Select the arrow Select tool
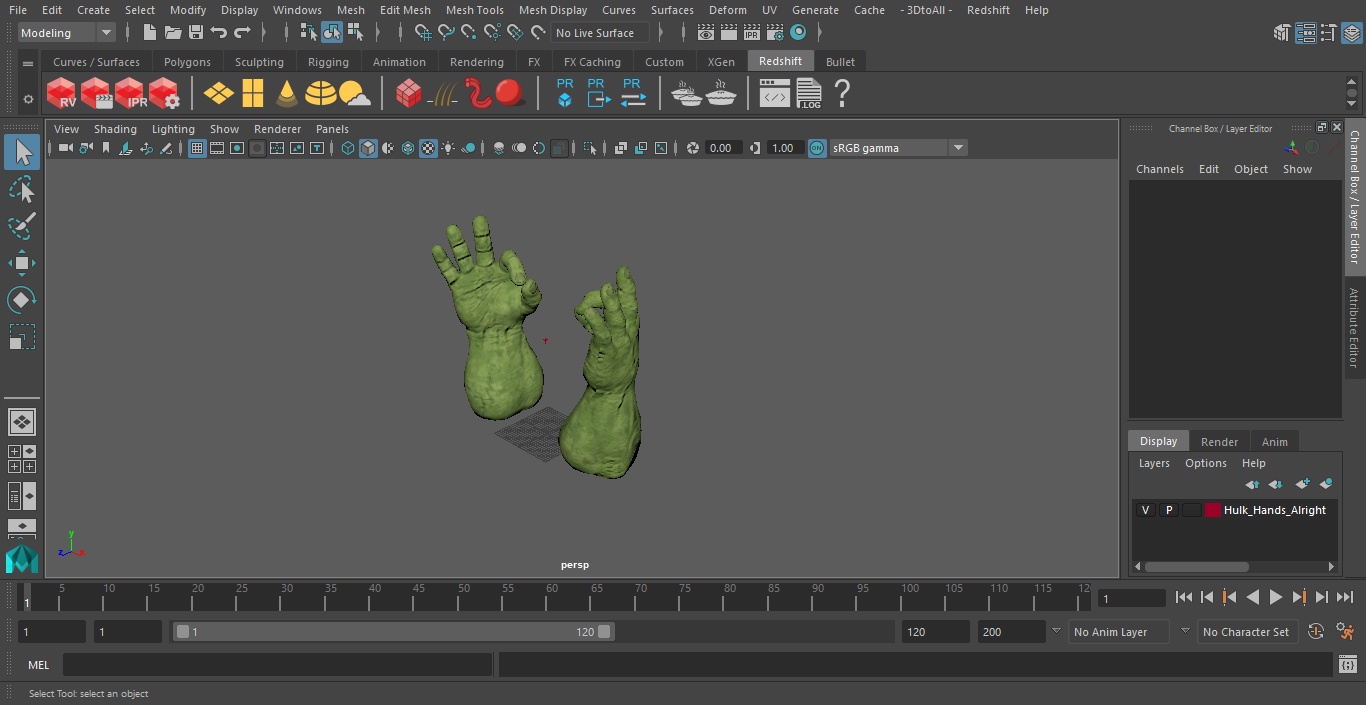The image size is (1366, 705). point(22,152)
